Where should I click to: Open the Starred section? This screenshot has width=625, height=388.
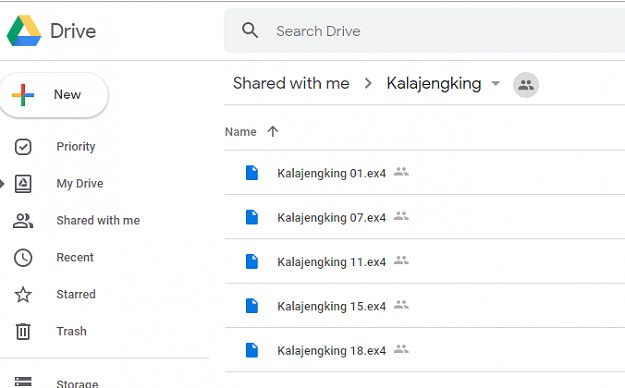click(x=76, y=294)
